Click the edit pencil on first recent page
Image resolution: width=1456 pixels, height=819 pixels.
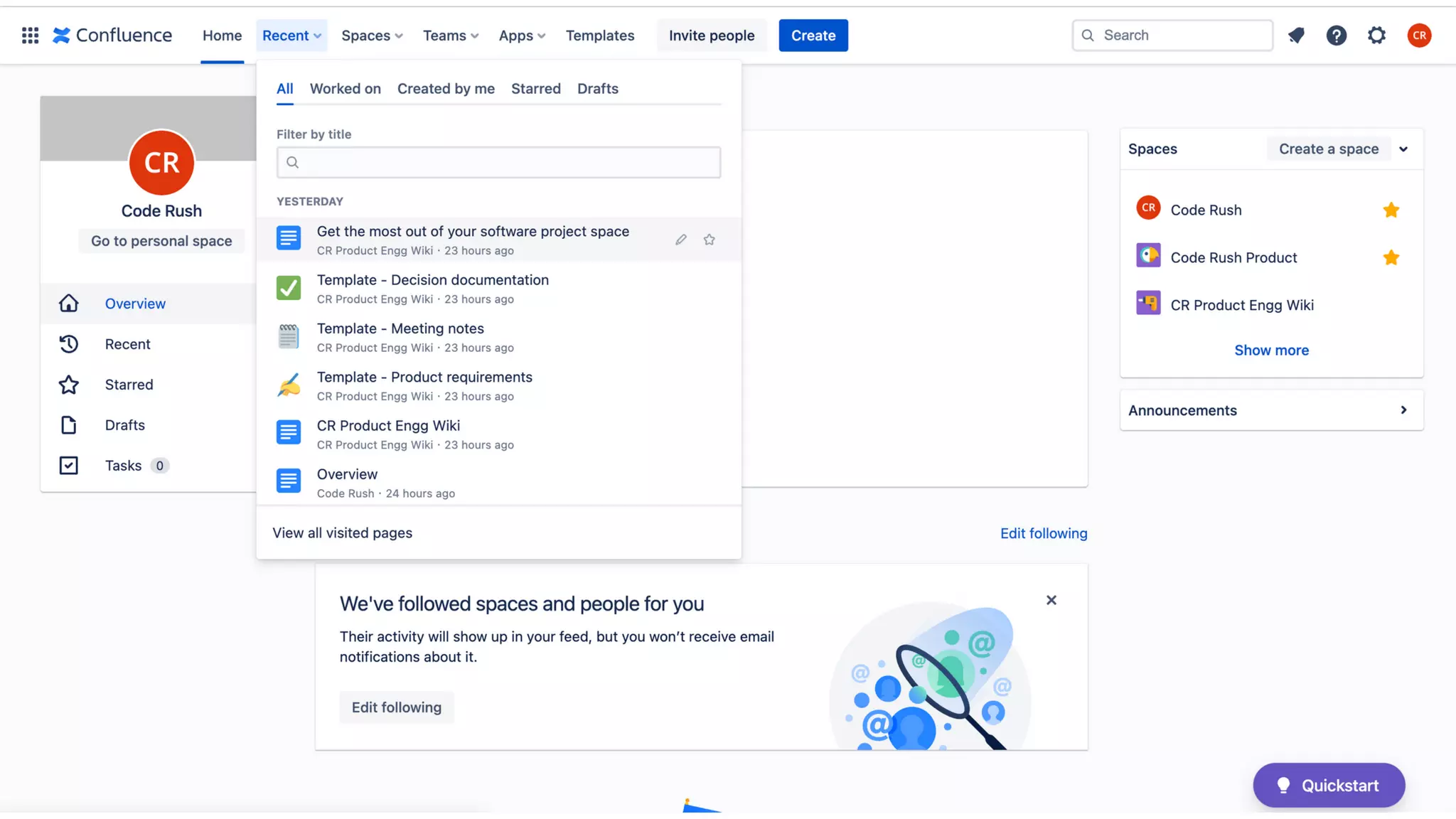[x=680, y=240]
